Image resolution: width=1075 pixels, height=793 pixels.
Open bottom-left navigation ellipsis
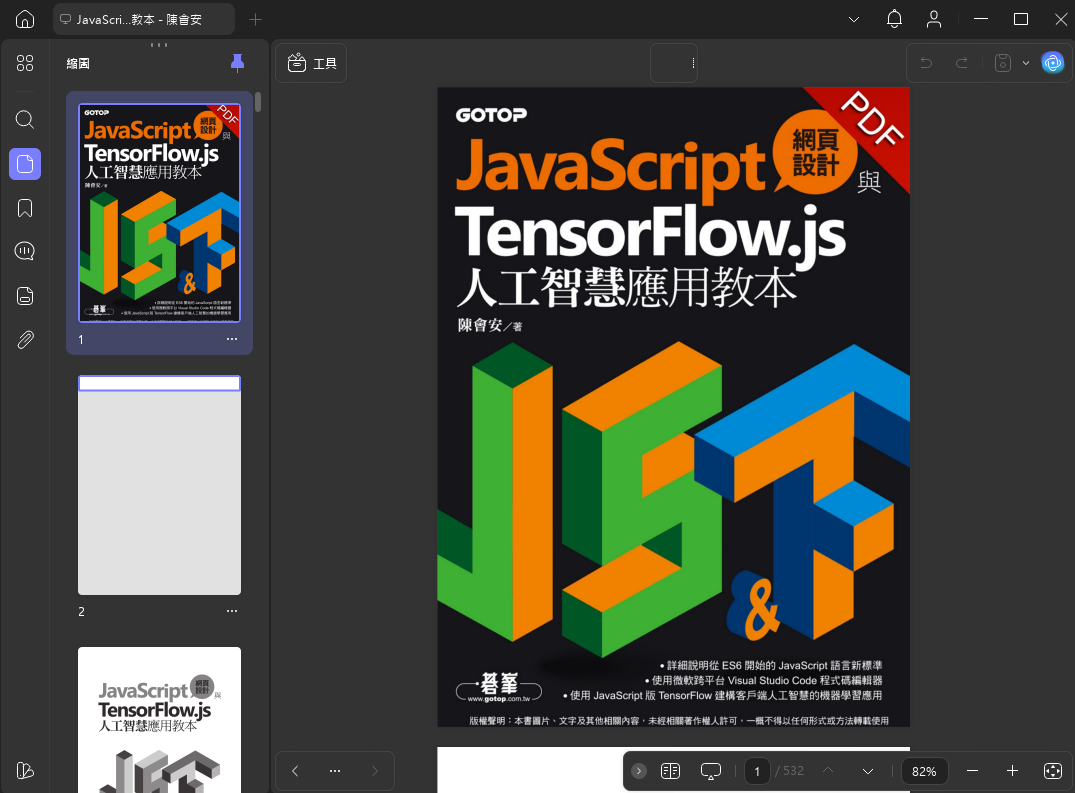(x=335, y=771)
